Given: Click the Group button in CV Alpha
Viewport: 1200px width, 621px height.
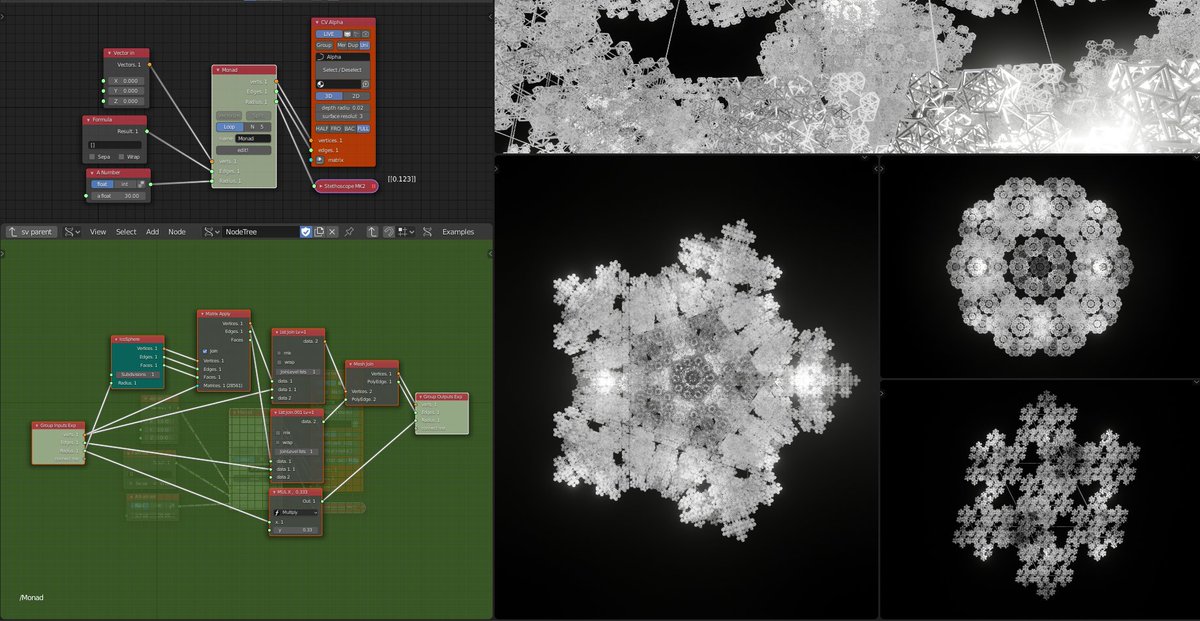Looking at the screenshot, I should point(324,45).
